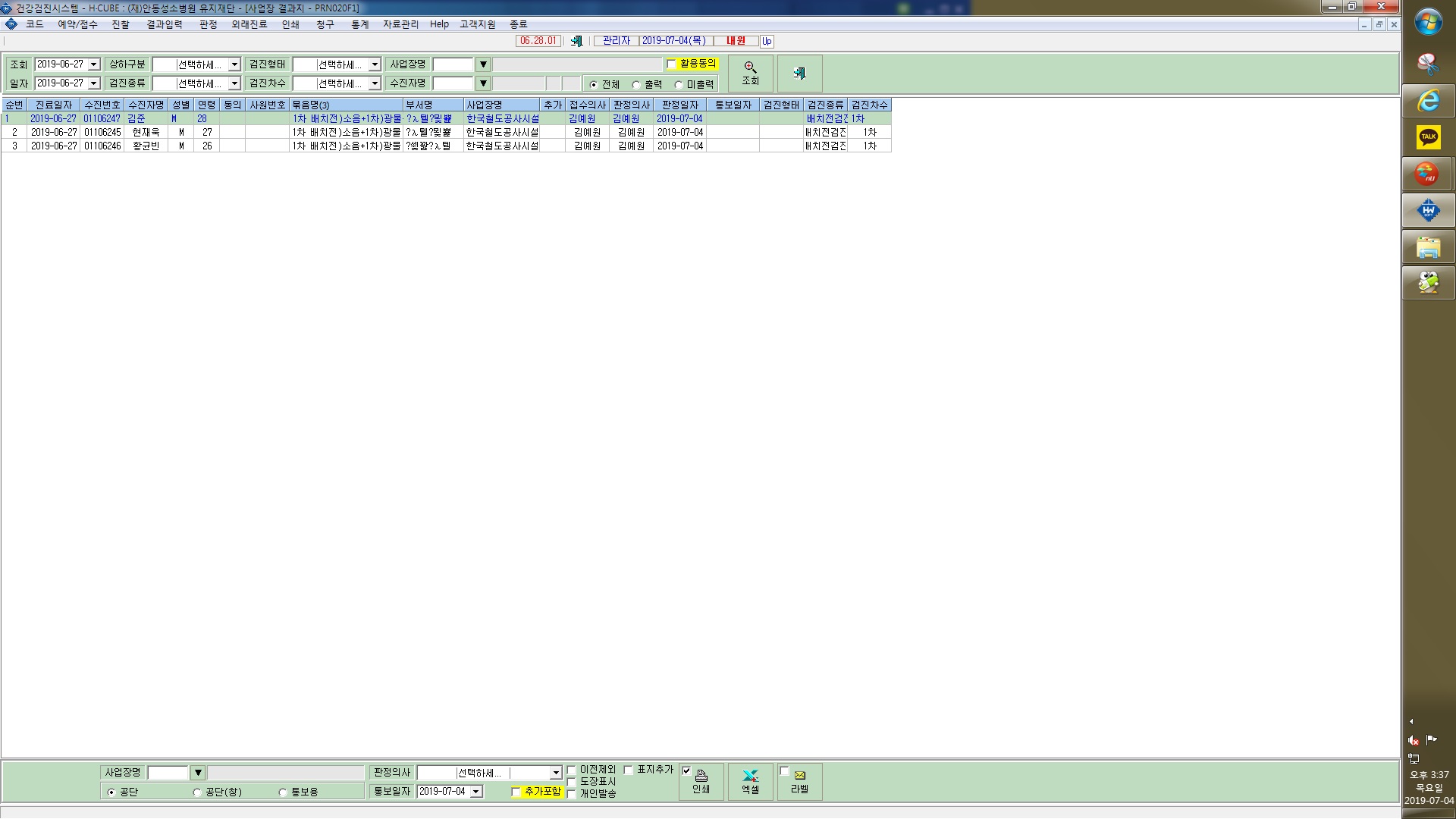Click the exit door icon beside 조회
This screenshot has width=1456, height=819.
tap(799, 74)
